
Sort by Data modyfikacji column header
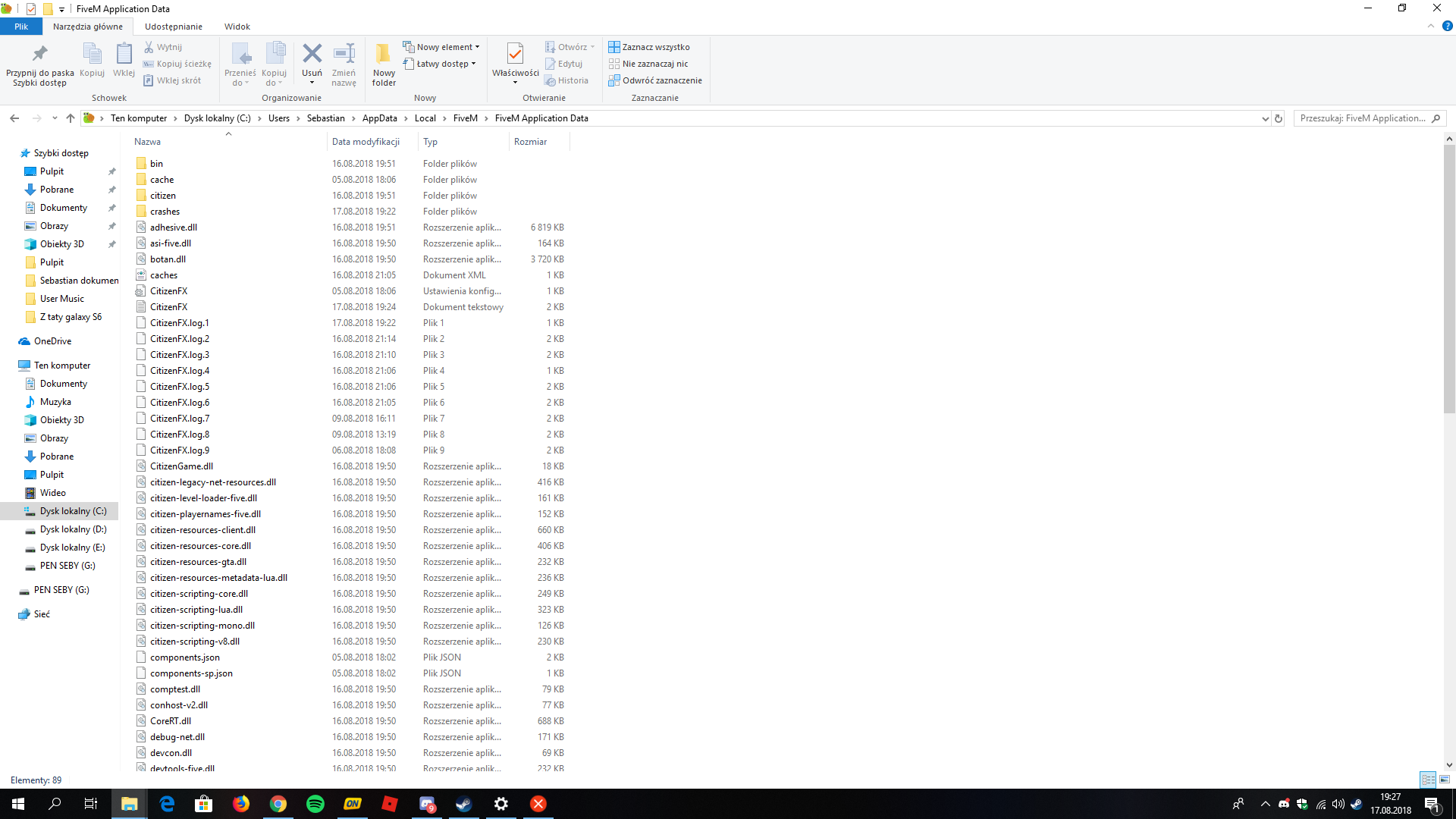[366, 142]
